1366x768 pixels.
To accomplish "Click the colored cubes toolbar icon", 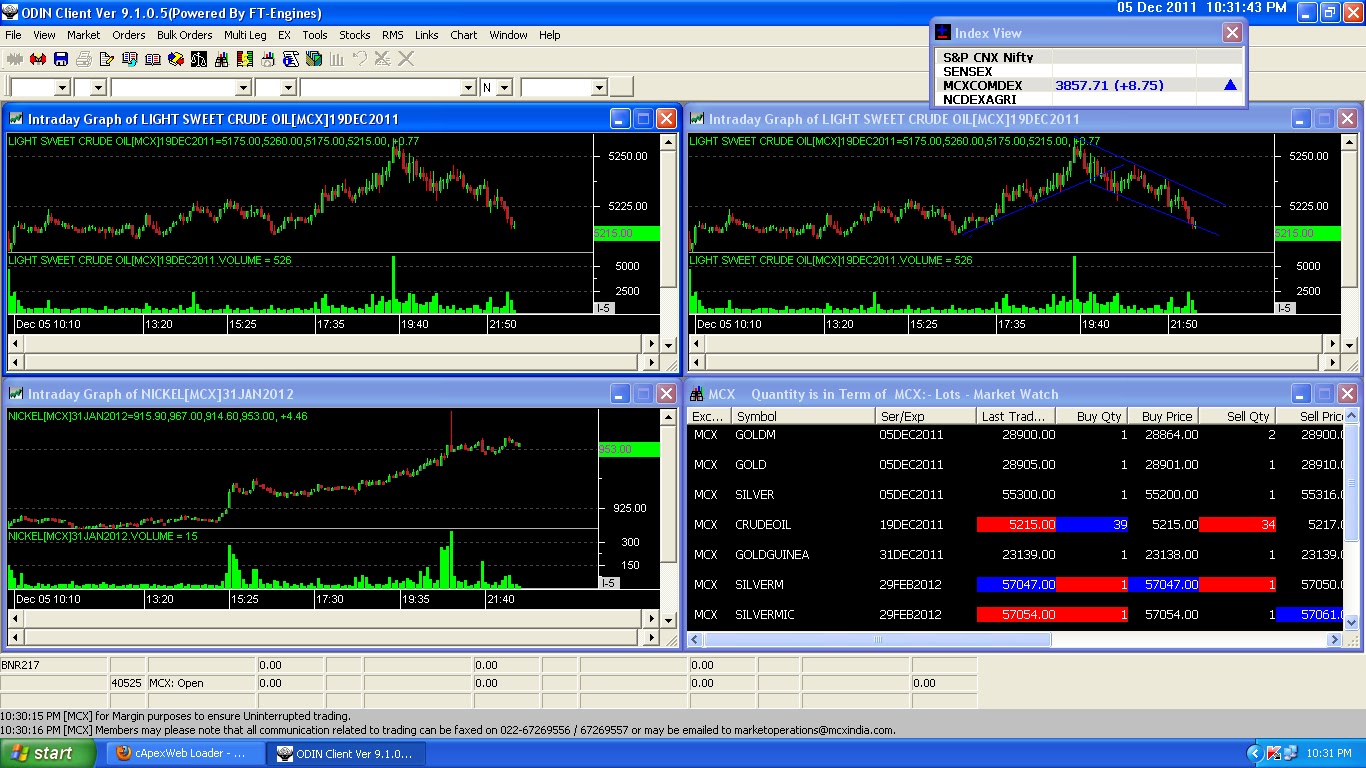I will click(176, 59).
